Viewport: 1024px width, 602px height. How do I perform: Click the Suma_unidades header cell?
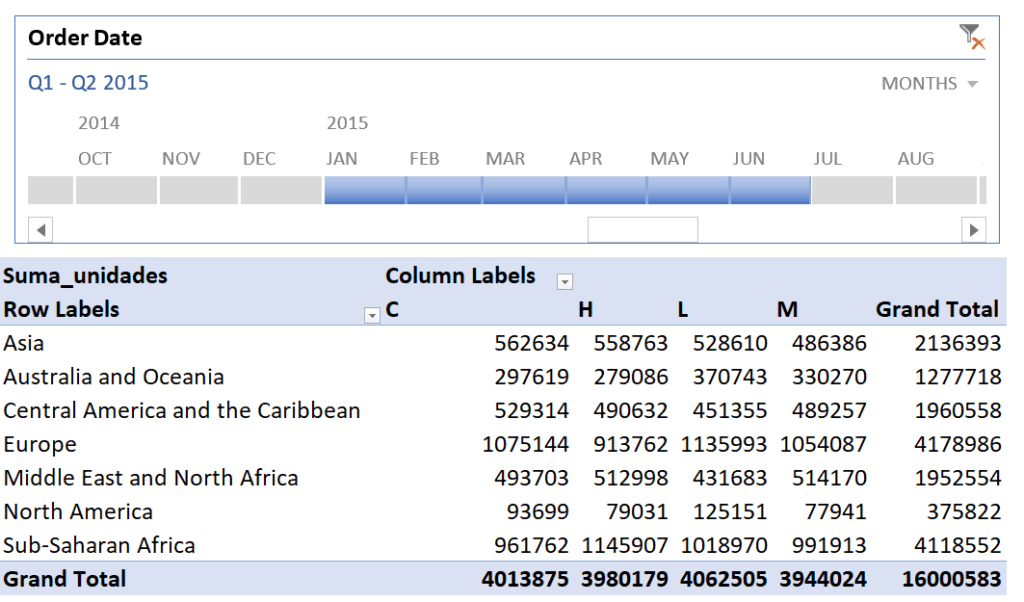click(x=85, y=276)
